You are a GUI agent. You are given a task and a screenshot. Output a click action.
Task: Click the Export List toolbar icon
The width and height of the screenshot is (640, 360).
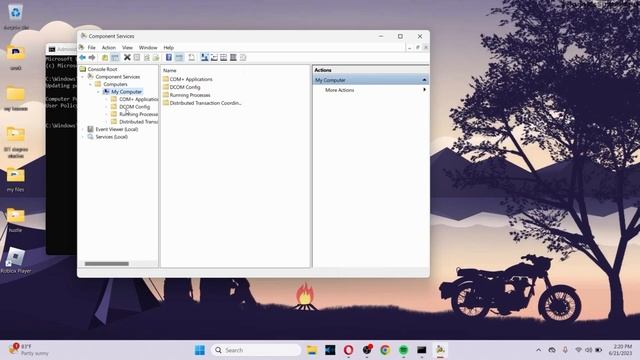point(156,58)
